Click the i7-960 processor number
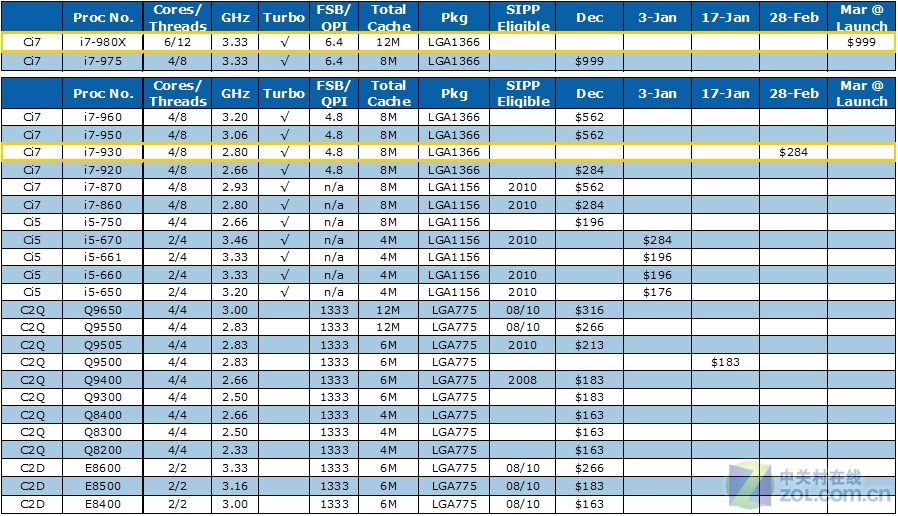The height and width of the screenshot is (516, 898). click(x=103, y=117)
